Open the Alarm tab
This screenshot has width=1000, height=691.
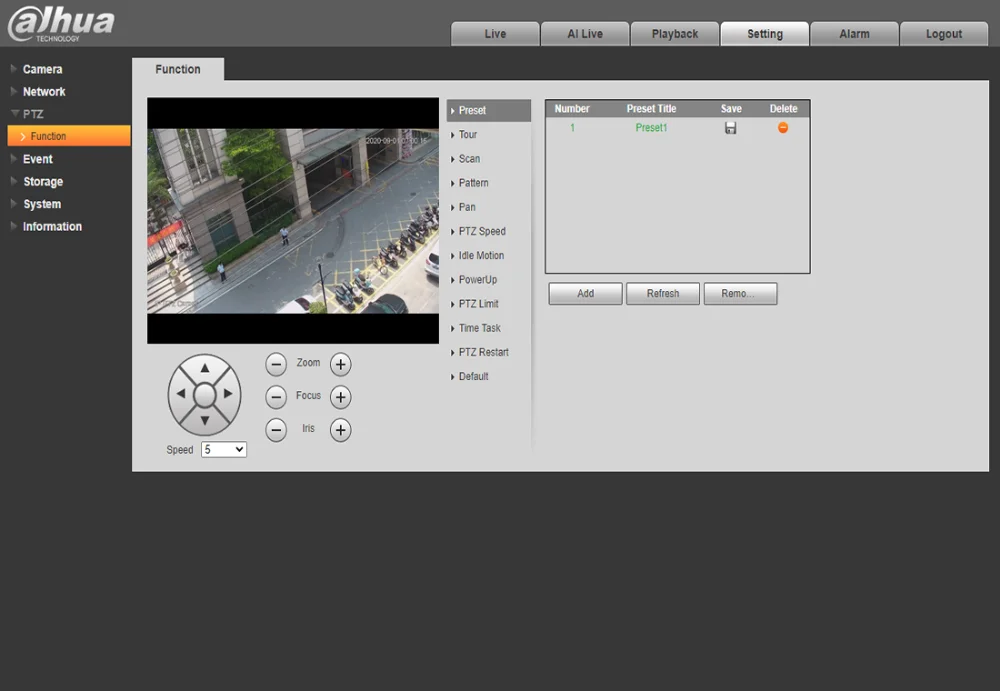click(855, 34)
